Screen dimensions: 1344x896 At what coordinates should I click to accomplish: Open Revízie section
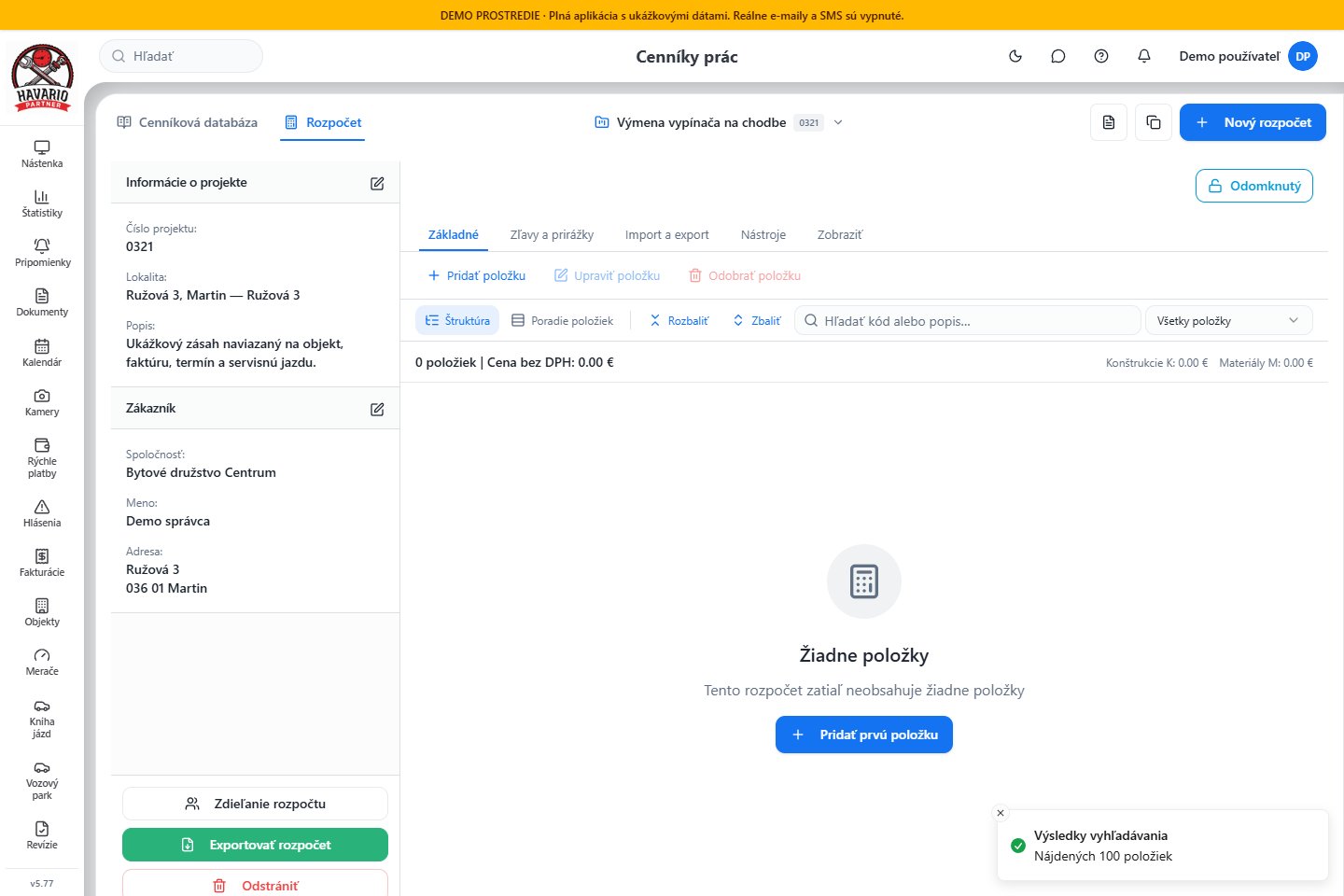(42, 835)
